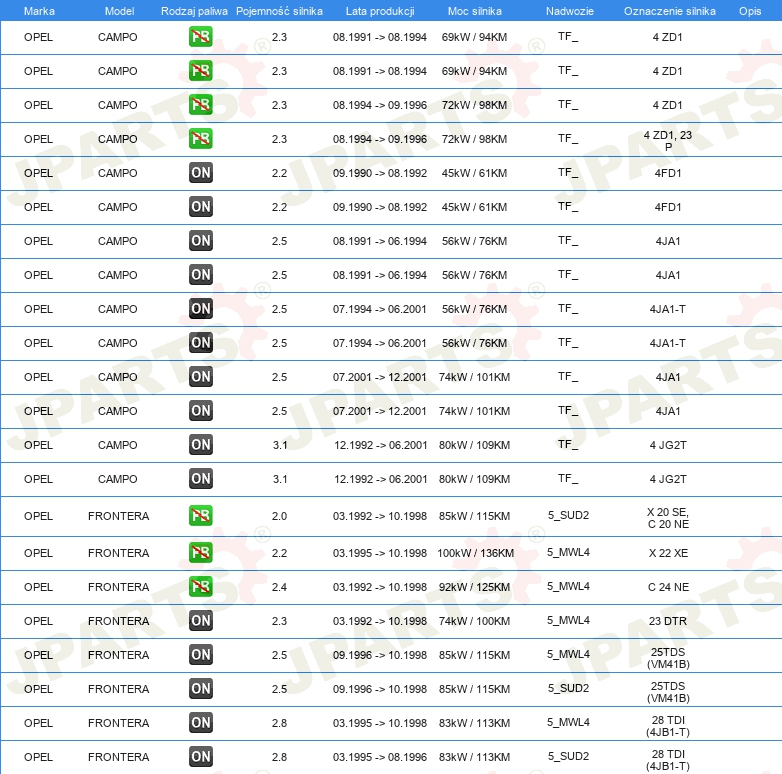Select the Model column header
The height and width of the screenshot is (774, 782).
pyautogui.click(x=119, y=11)
